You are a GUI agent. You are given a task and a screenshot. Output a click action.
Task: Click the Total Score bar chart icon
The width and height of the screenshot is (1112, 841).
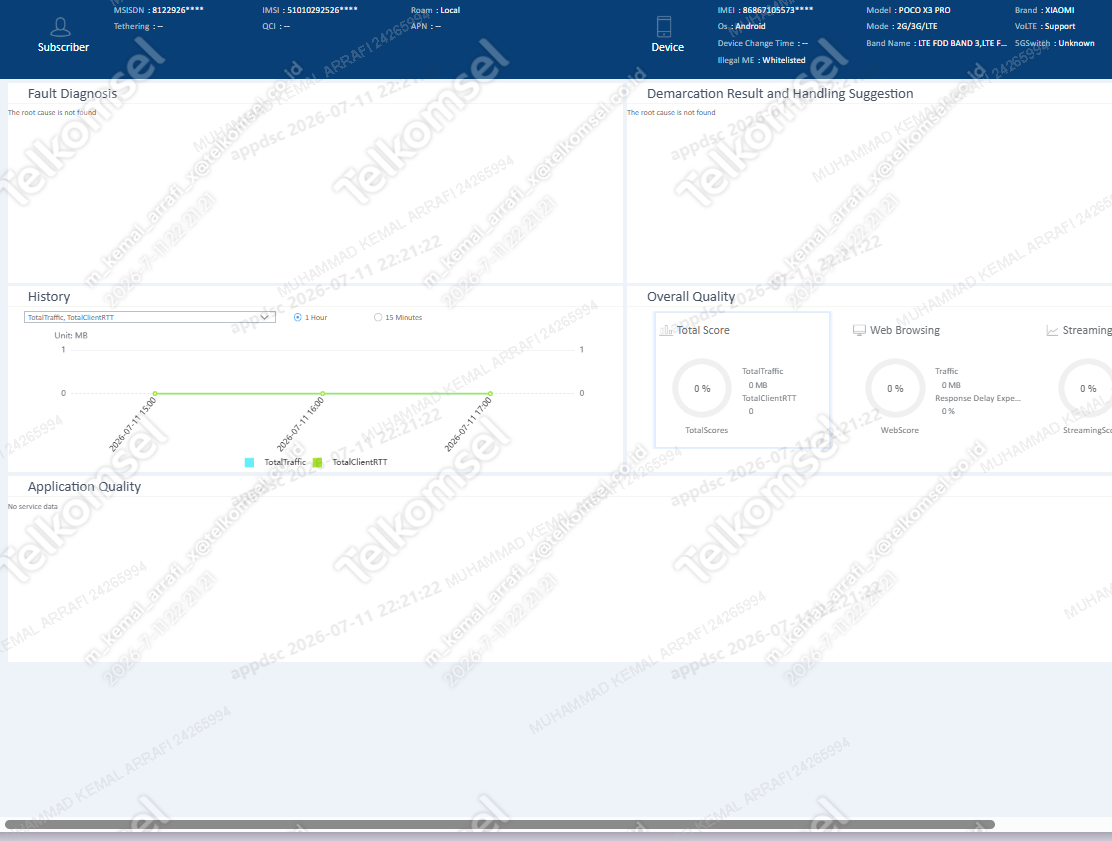666,330
